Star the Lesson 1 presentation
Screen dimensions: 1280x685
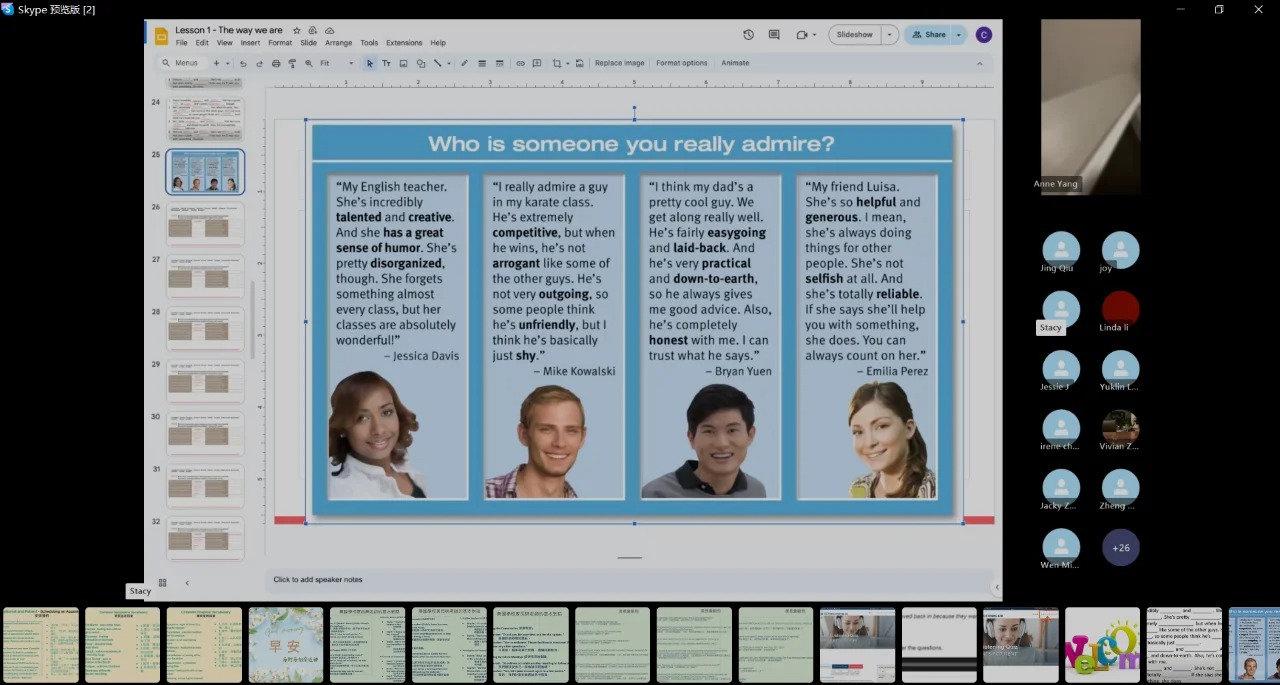(296, 31)
